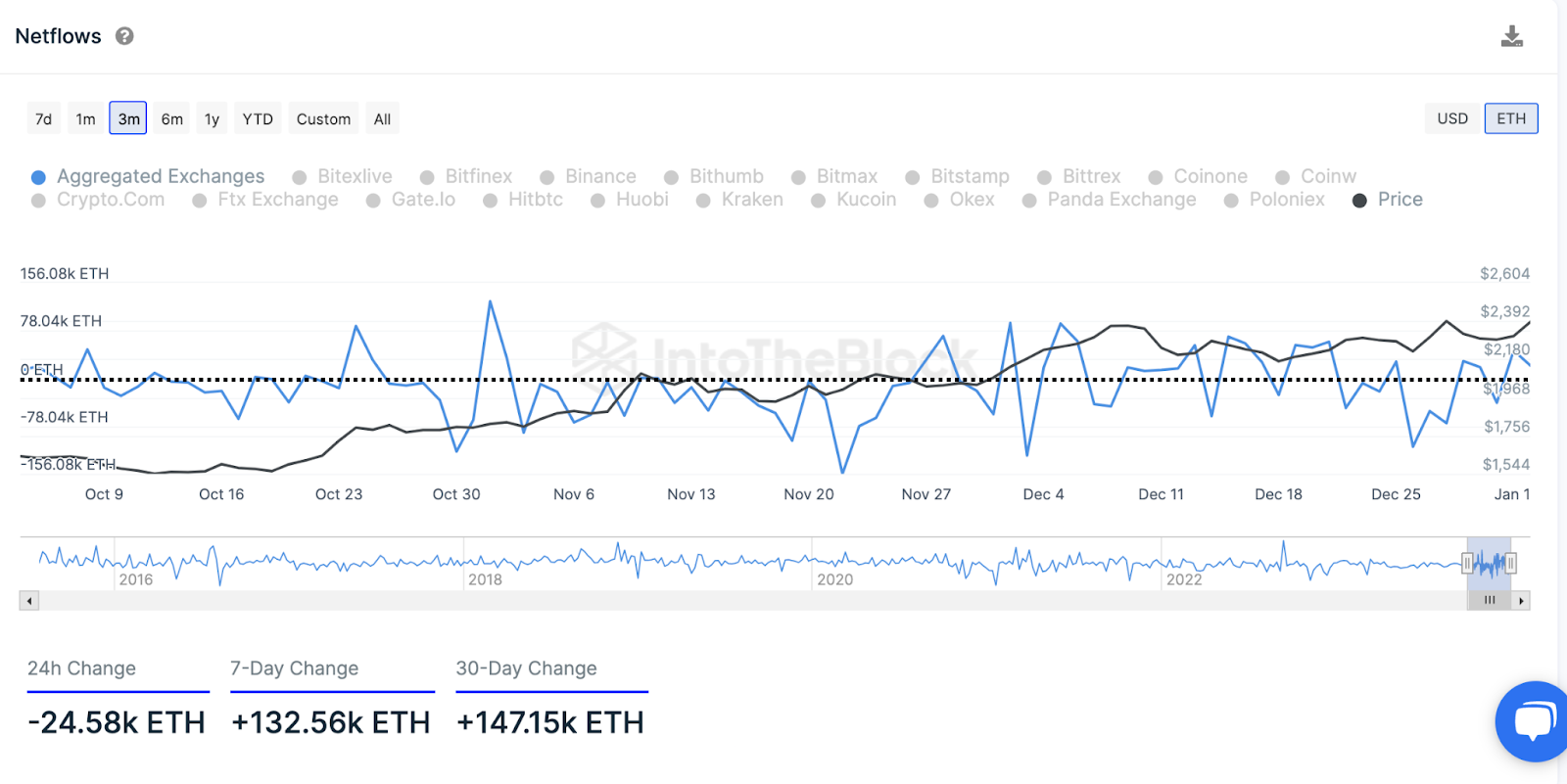Disable the Aggregated Exchanges series
Viewport: 1567px width, 784px height.
pyautogui.click(x=162, y=176)
